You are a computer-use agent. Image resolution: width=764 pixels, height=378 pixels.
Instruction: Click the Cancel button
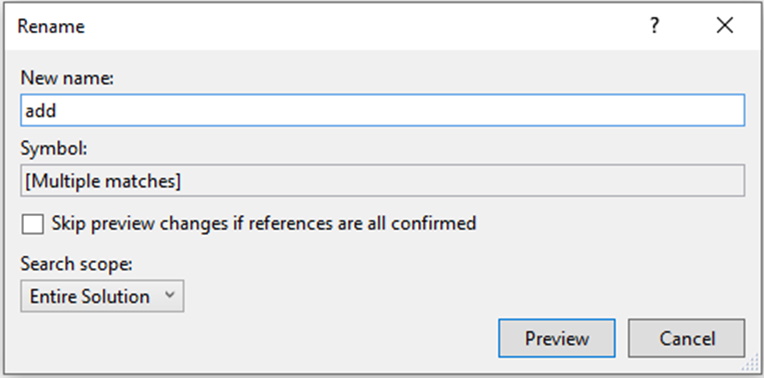pyautogui.click(x=687, y=338)
